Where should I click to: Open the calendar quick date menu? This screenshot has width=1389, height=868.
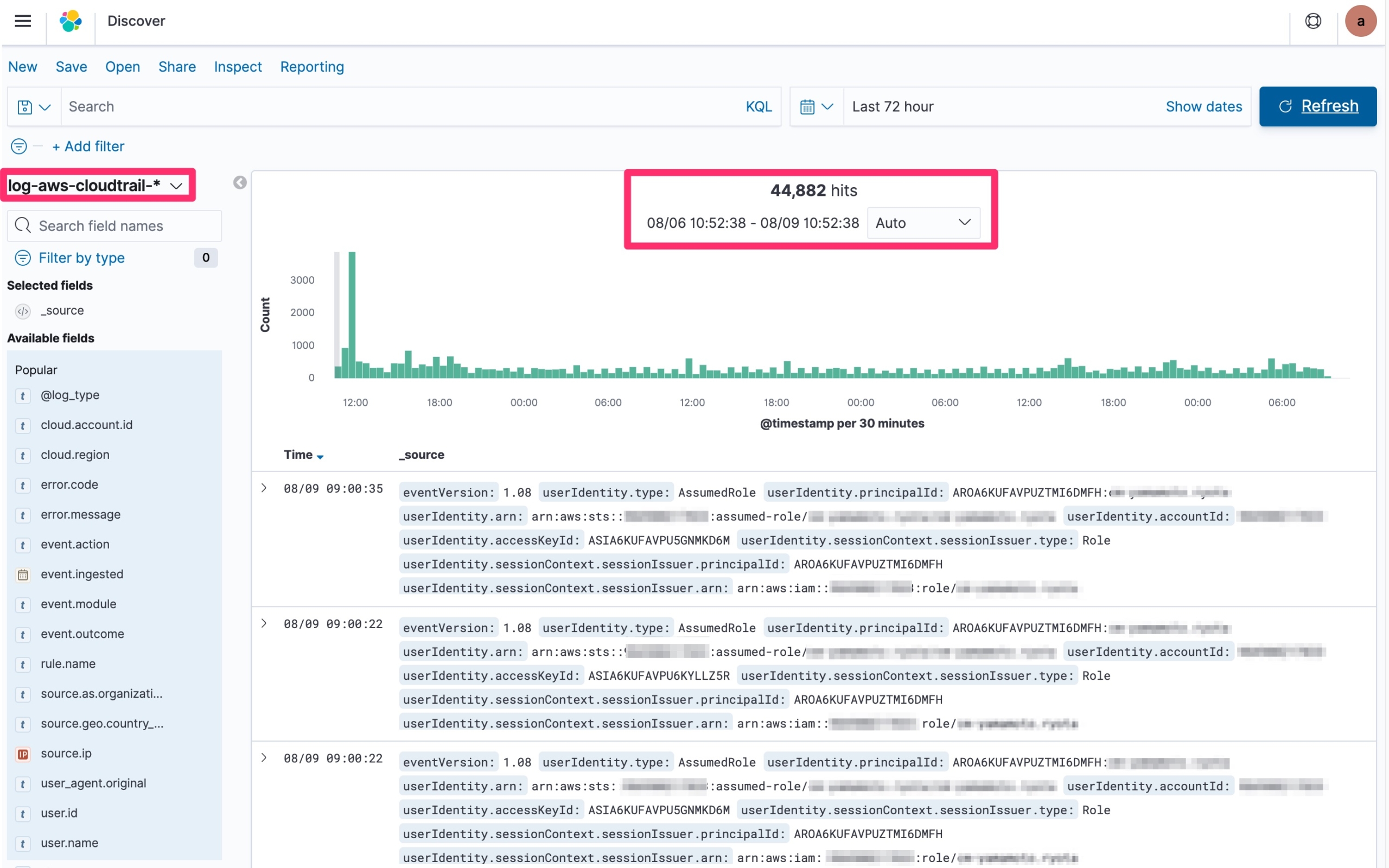(x=807, y=107)
